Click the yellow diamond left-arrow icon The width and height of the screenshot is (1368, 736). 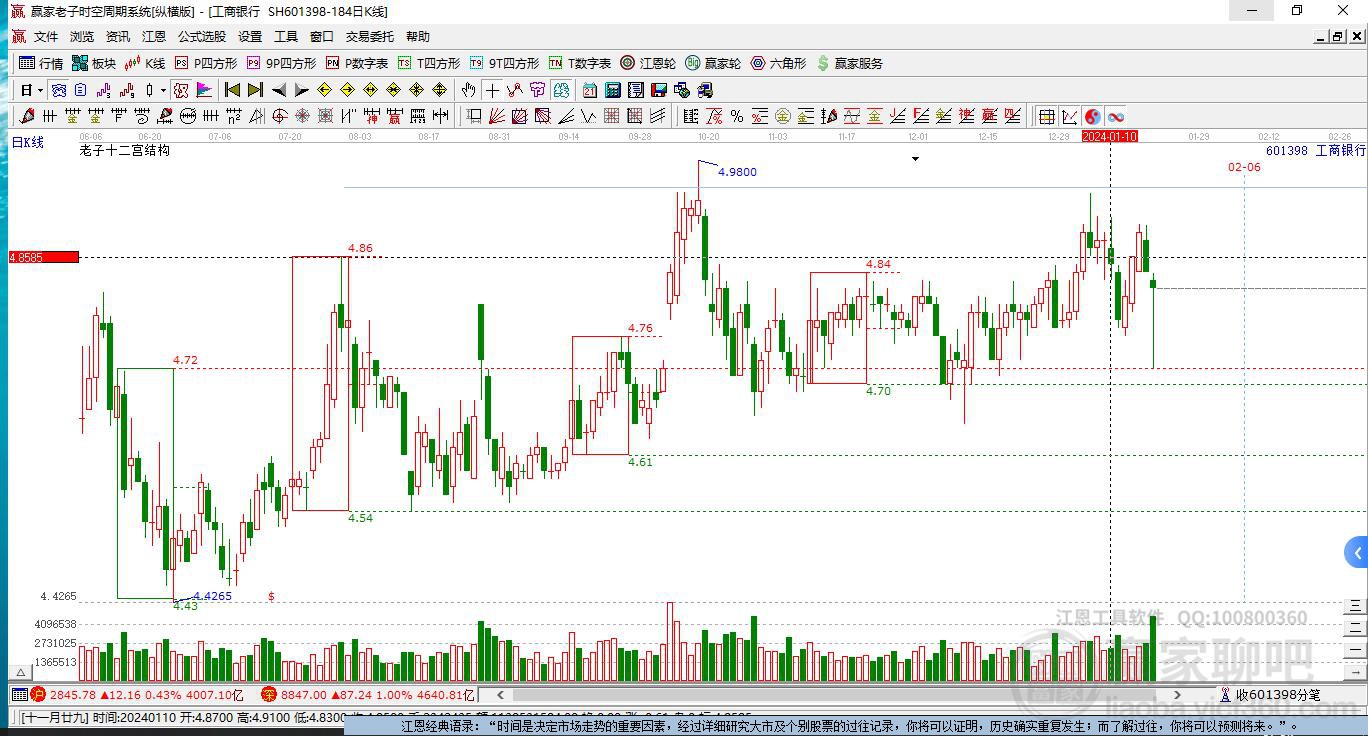tap(324, 90)
